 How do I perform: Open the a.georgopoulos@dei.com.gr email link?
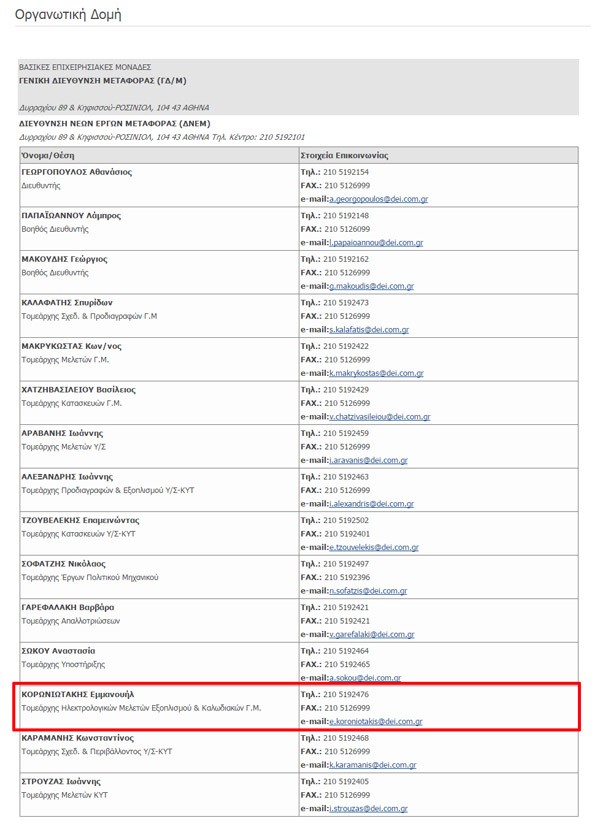click(379, 199)
